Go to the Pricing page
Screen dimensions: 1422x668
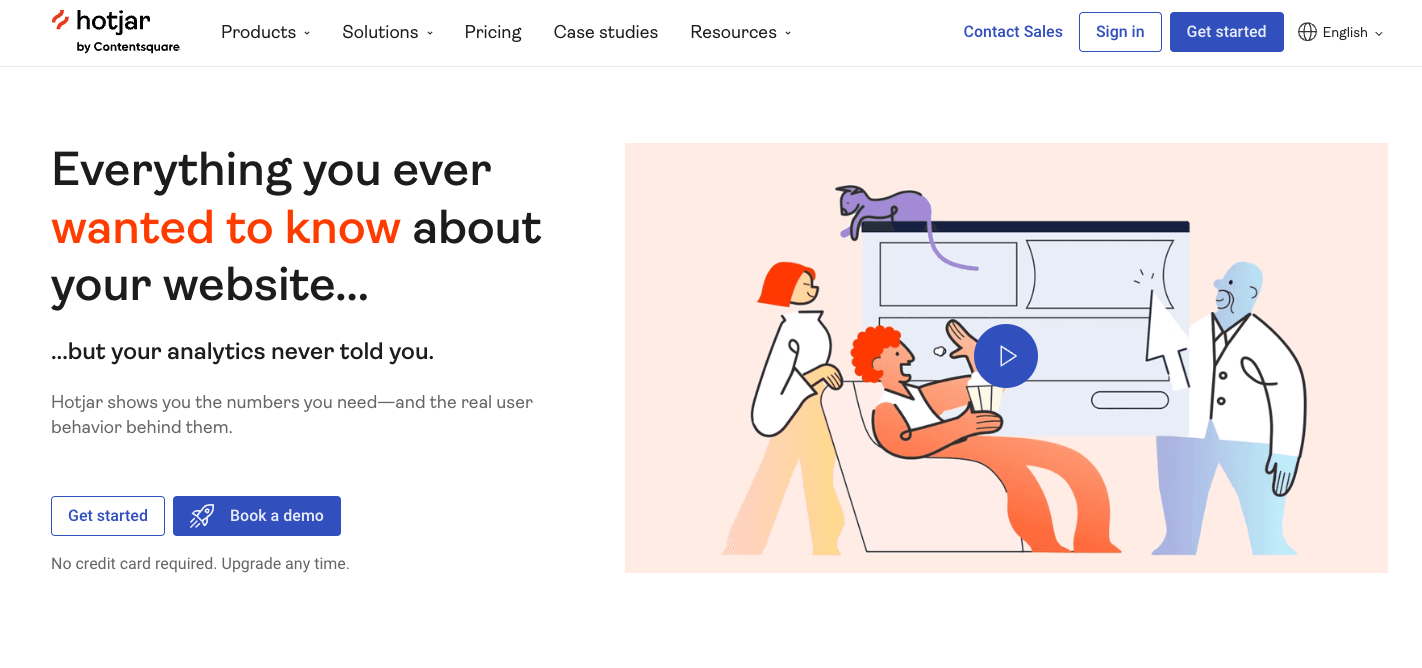(x=493, y=32)
